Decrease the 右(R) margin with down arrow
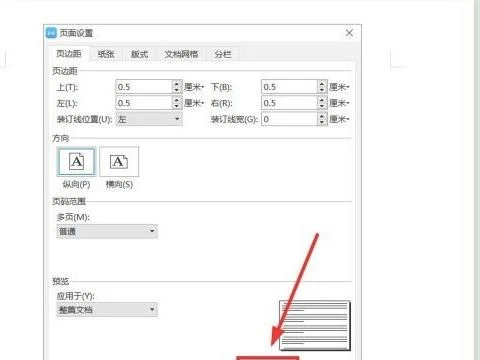480x360 pixels. [322, 106]
